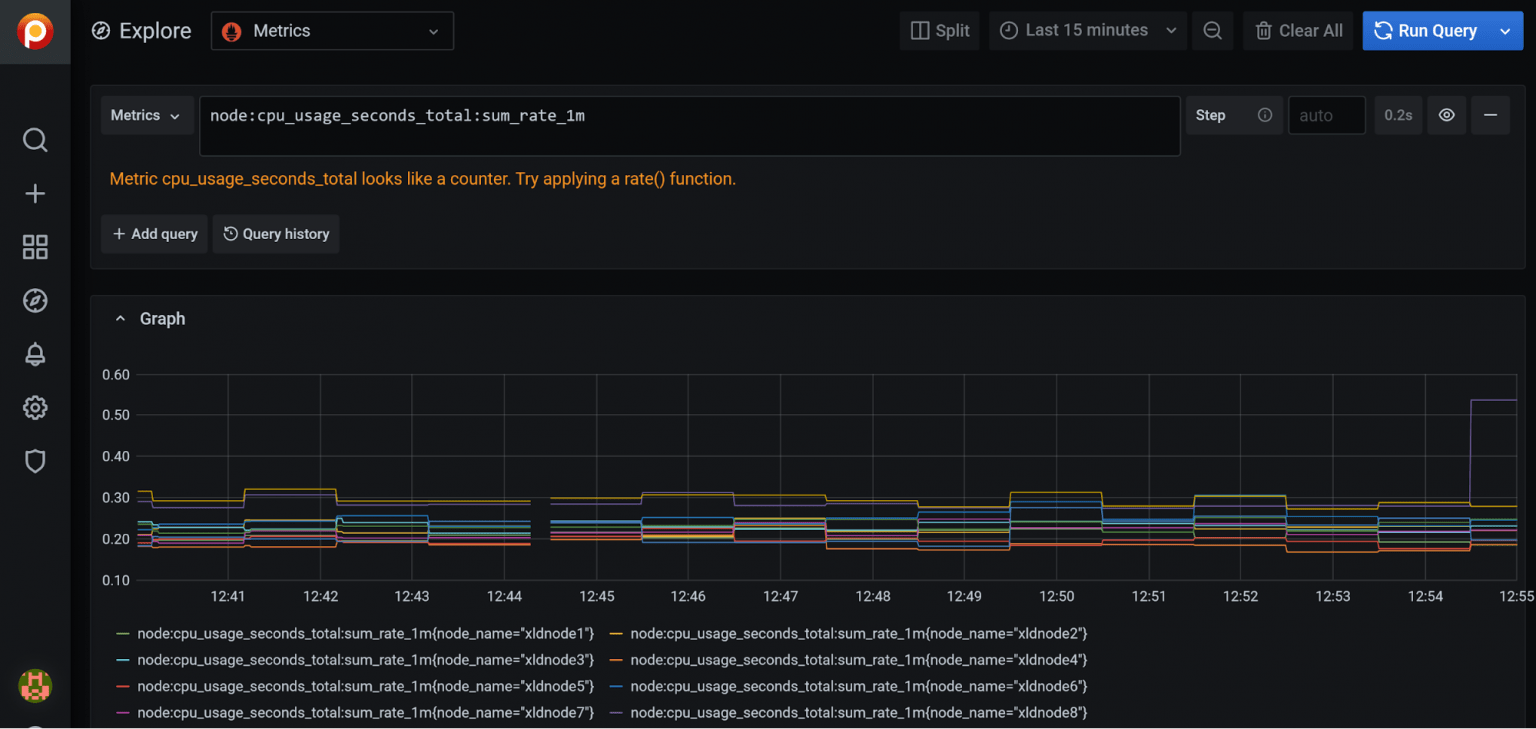Screen dimensions: 1536x729
Task: Open the Search icon in sidebar
Action: [x=35, y=140]
